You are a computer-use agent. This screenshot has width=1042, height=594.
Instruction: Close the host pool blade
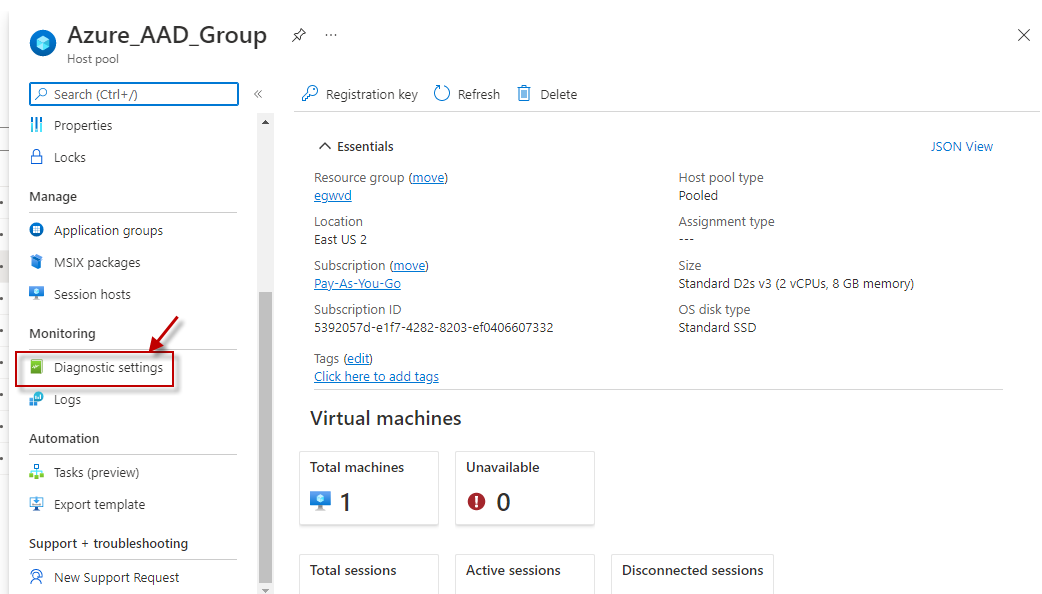(1023, 35)
